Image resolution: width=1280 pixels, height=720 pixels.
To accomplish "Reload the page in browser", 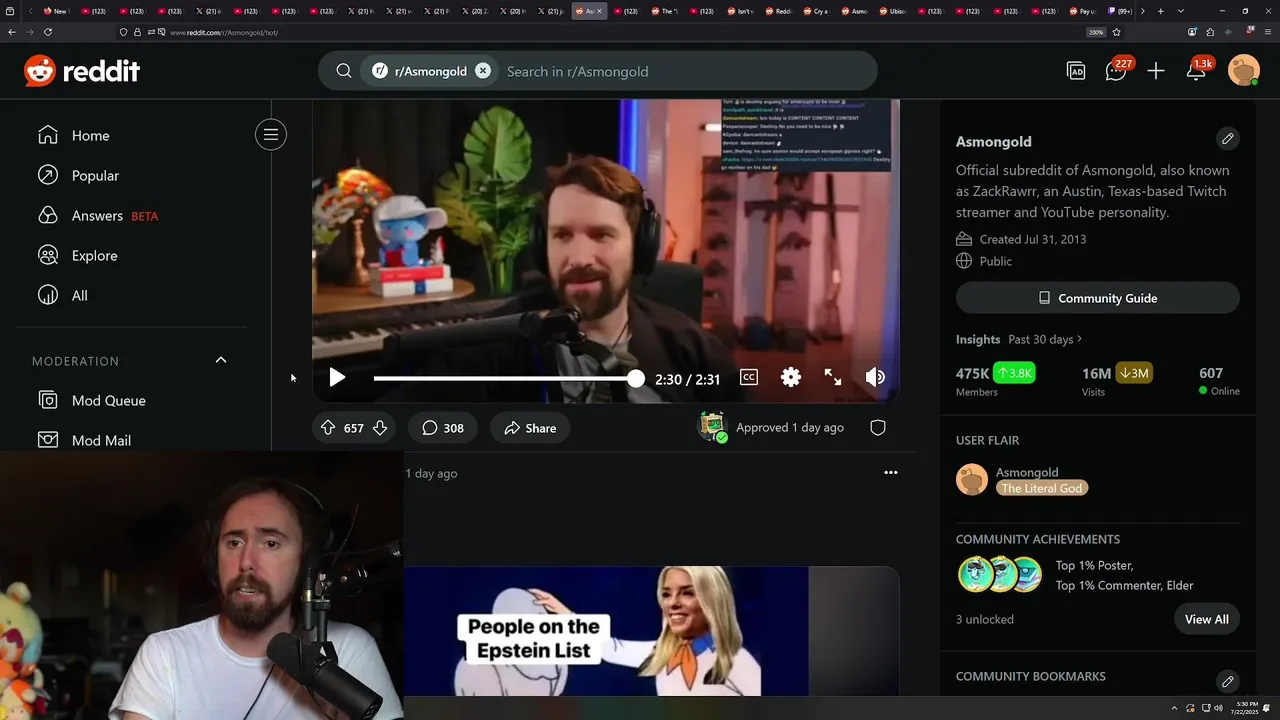I will (47, 32).
